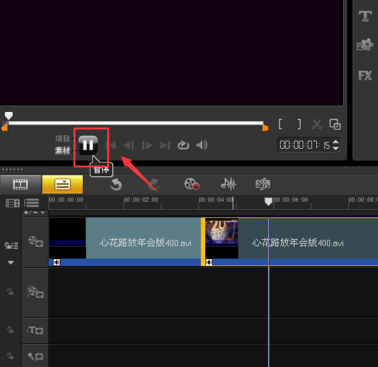
Task: Open the FX filter library
Action: [x=365, y=76]
